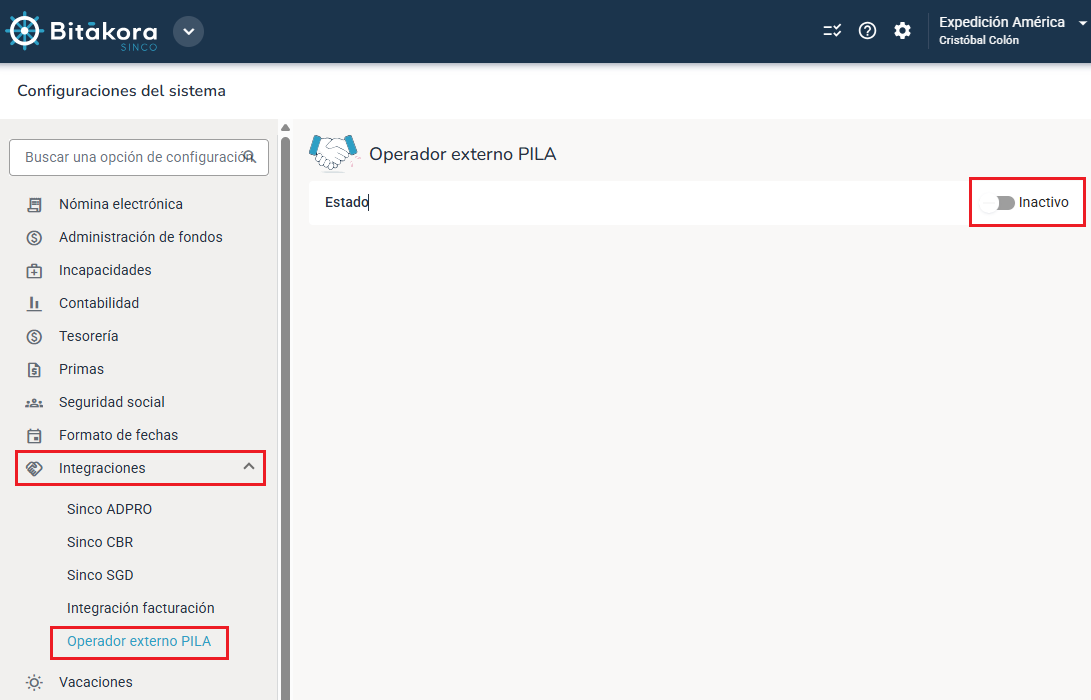Click the Formato de fechas calendar icon
The height and width of the screenshot is (700, 1091).
(x=35, y=435)
